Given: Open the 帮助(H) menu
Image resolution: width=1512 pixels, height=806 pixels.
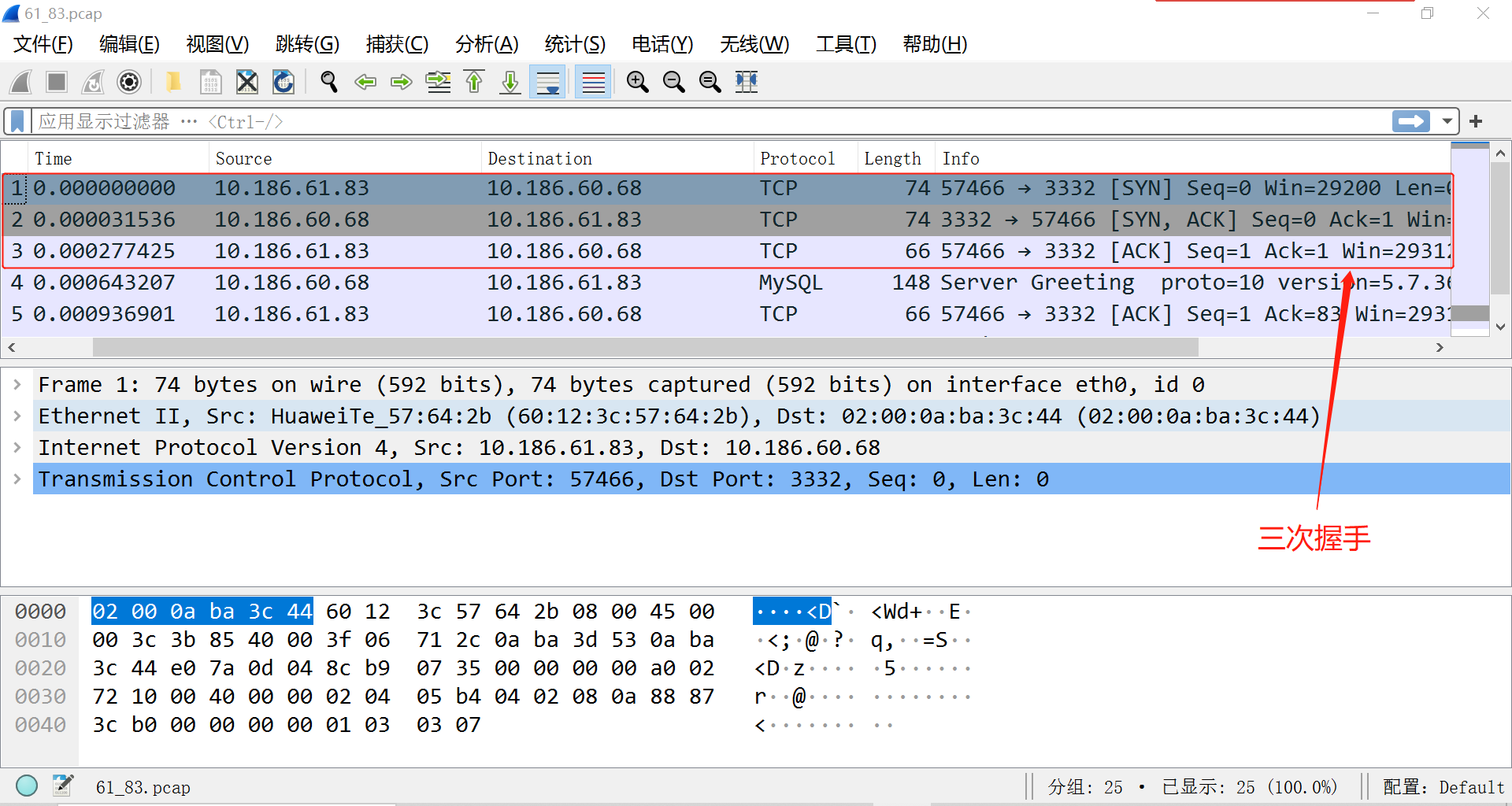Looking at the screenshot, I should pos(935,44).
